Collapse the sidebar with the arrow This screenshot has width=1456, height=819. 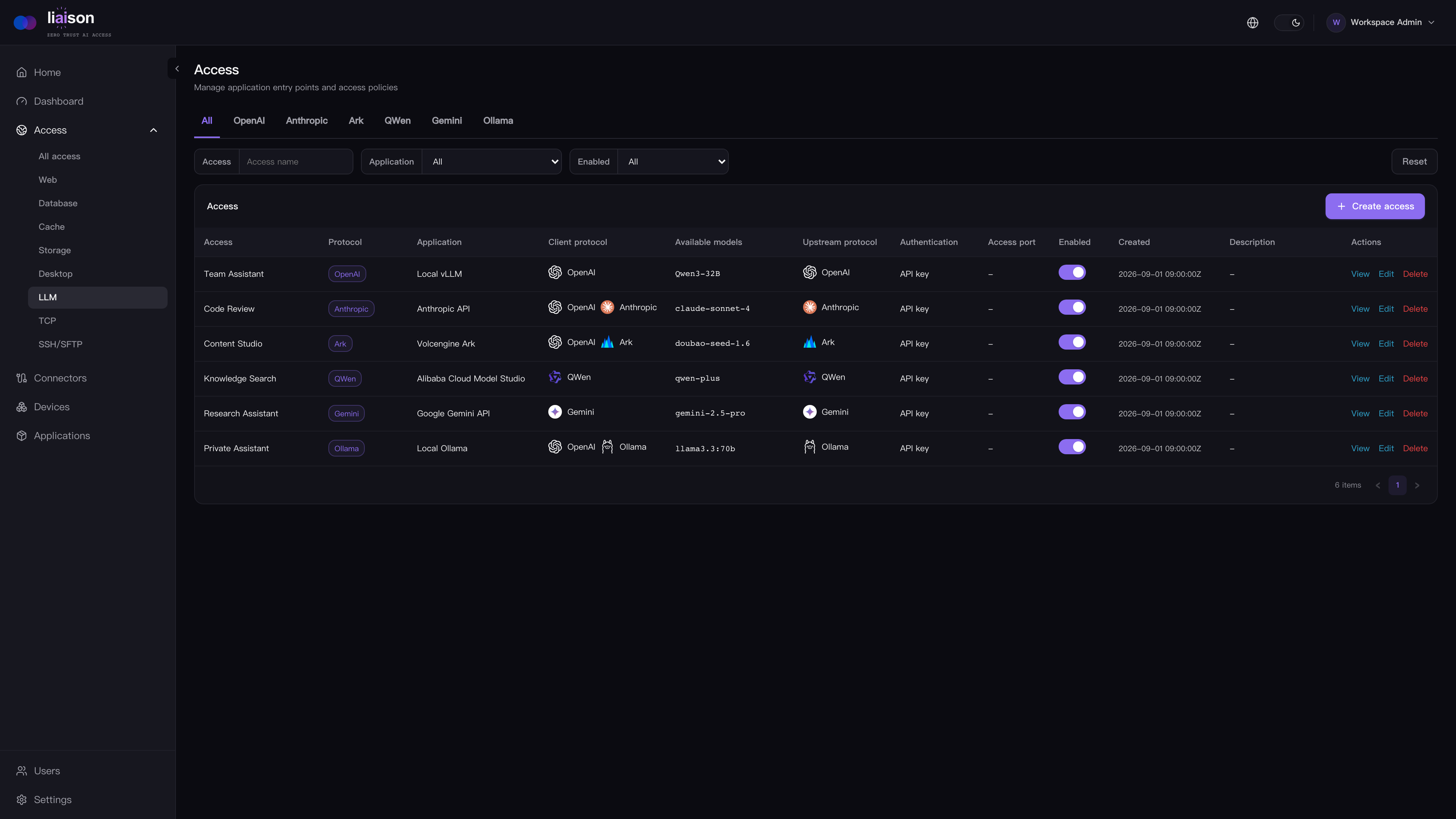177,68
